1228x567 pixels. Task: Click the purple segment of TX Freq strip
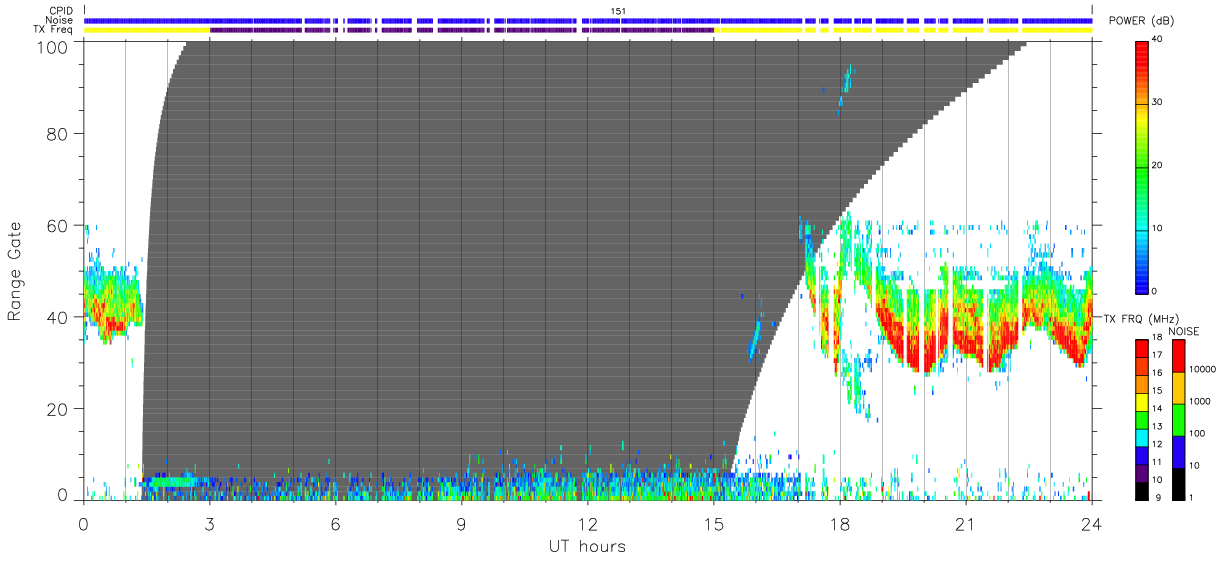coord(461,30)
